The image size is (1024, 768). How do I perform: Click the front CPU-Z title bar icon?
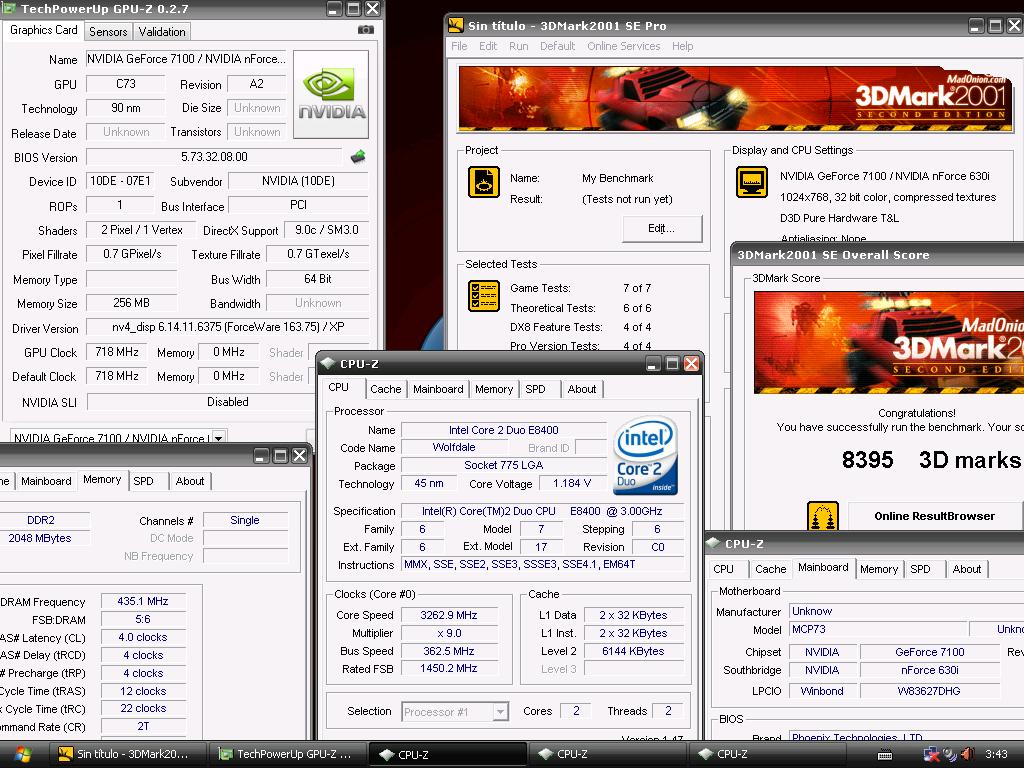328,364
